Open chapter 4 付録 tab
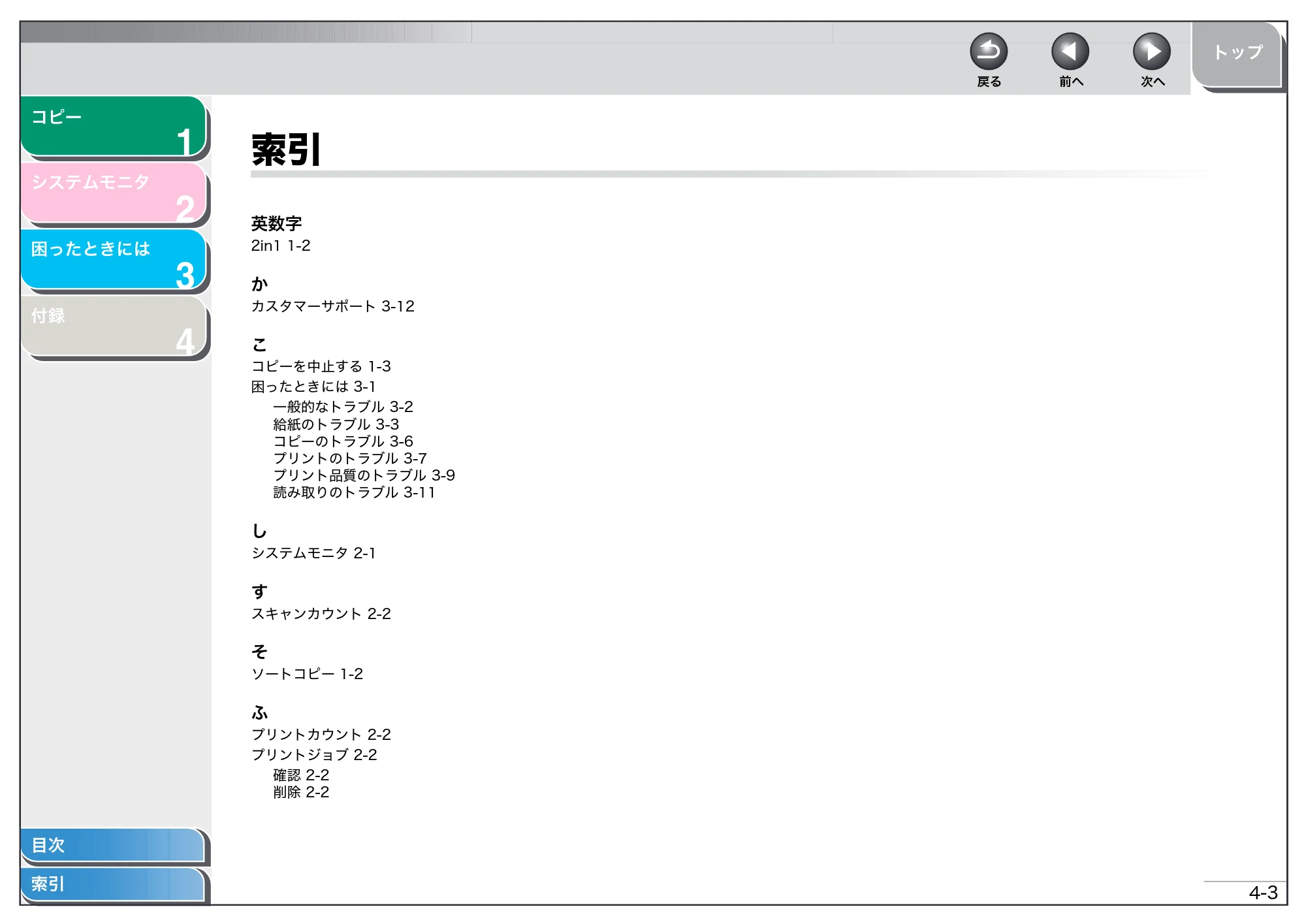1306x924 pixels. coord(114,326)
